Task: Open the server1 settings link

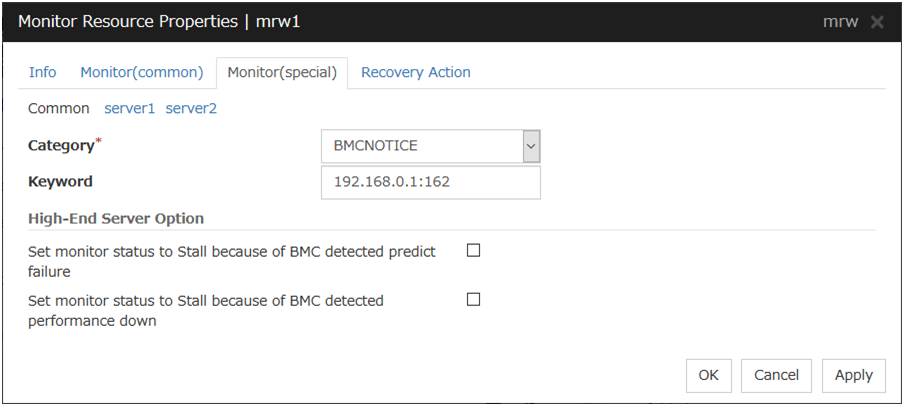Action: [x=130, y=108]
